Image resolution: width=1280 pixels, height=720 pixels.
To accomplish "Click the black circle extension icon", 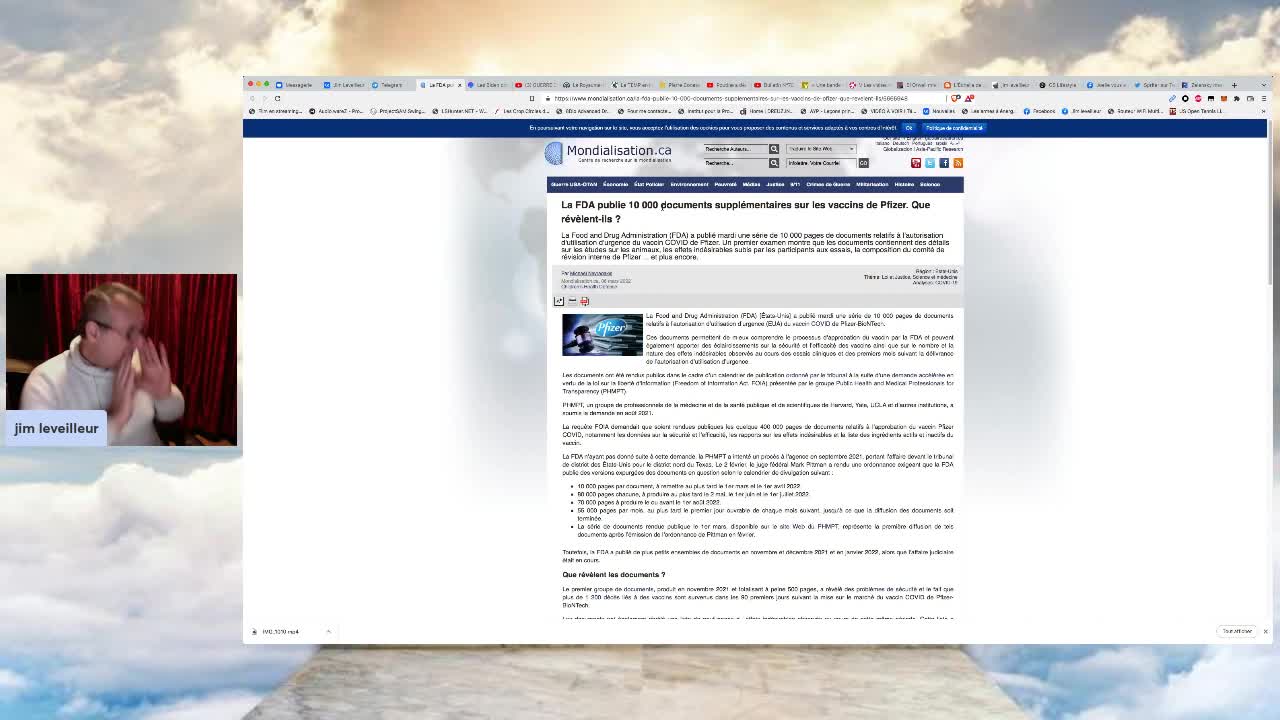I will click(x=1185, y=98).
